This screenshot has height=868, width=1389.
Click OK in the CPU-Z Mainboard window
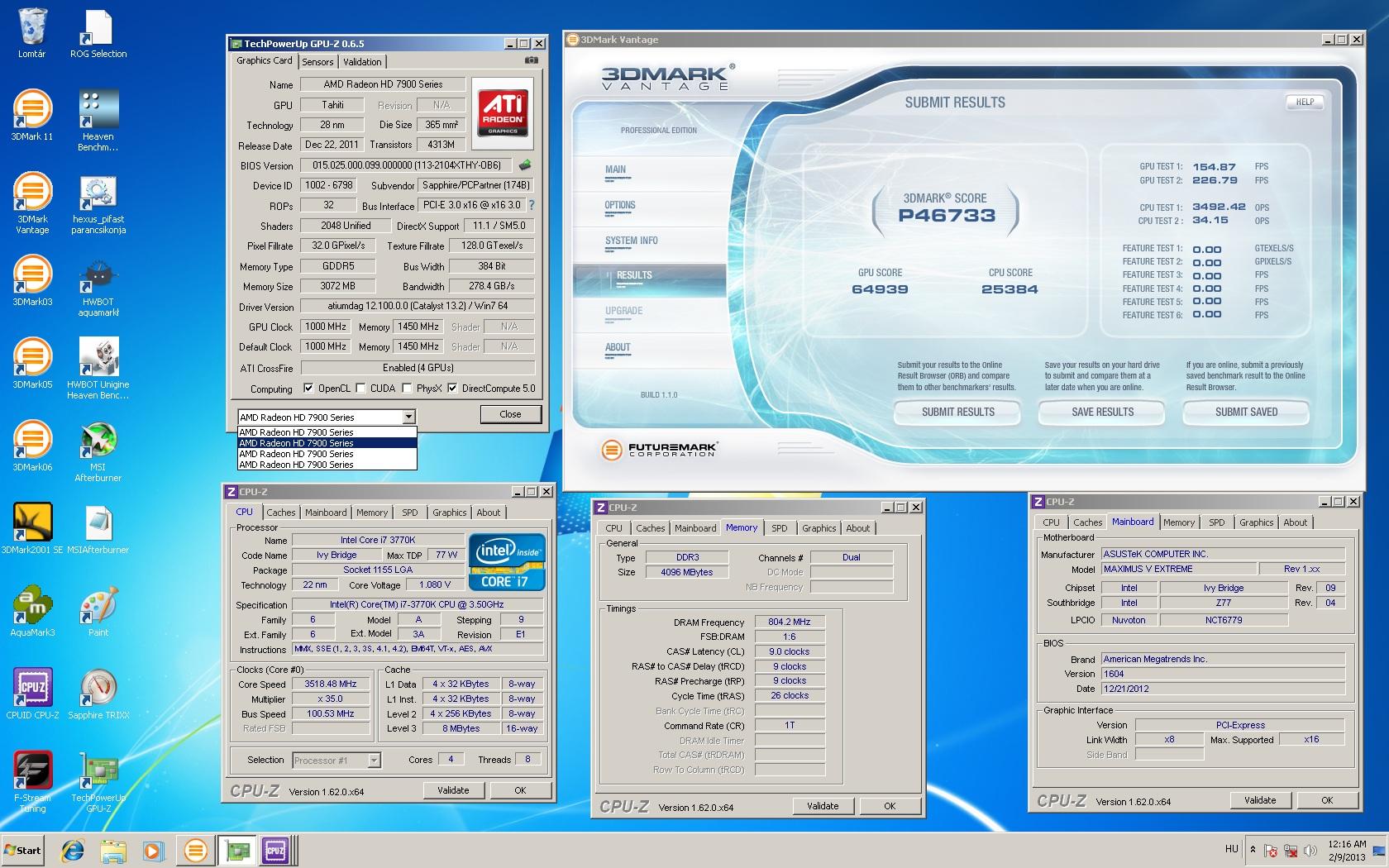pyautogui.click(x=1327, y=800)
